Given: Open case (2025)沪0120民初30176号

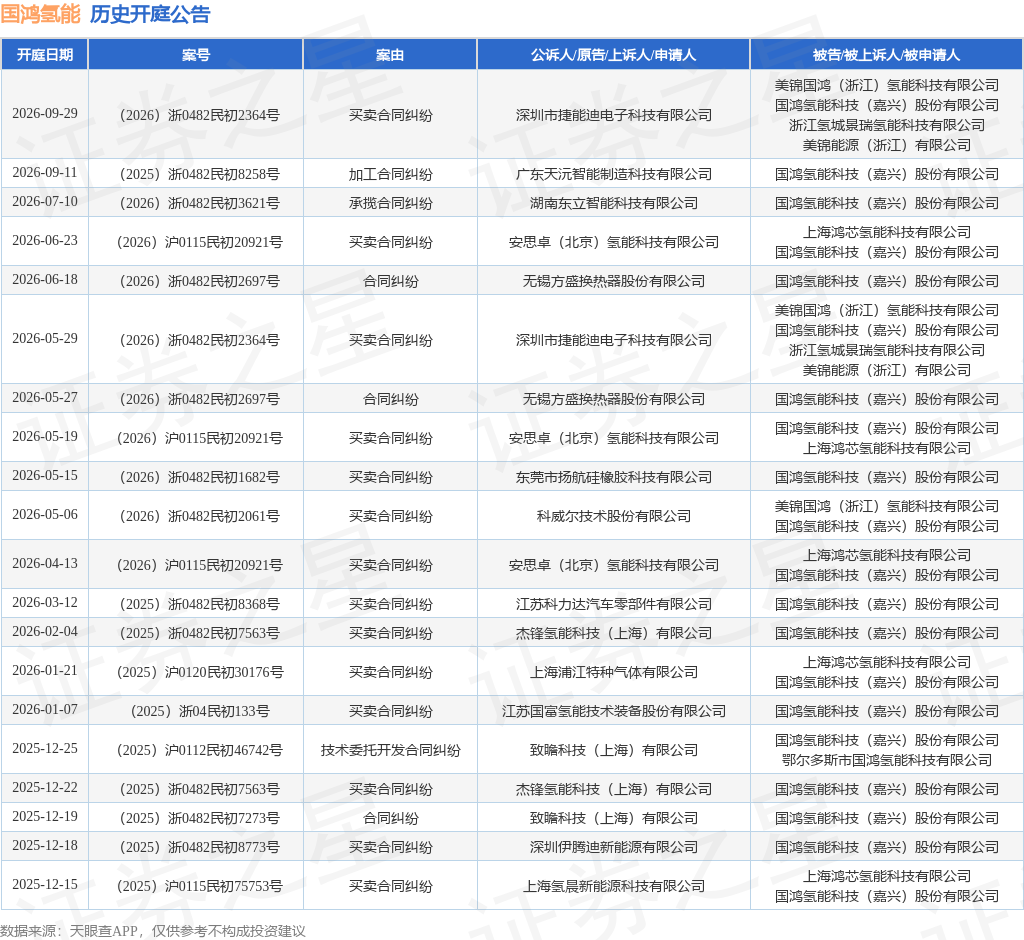Looking at the screenshot, I should click(199, 672).
